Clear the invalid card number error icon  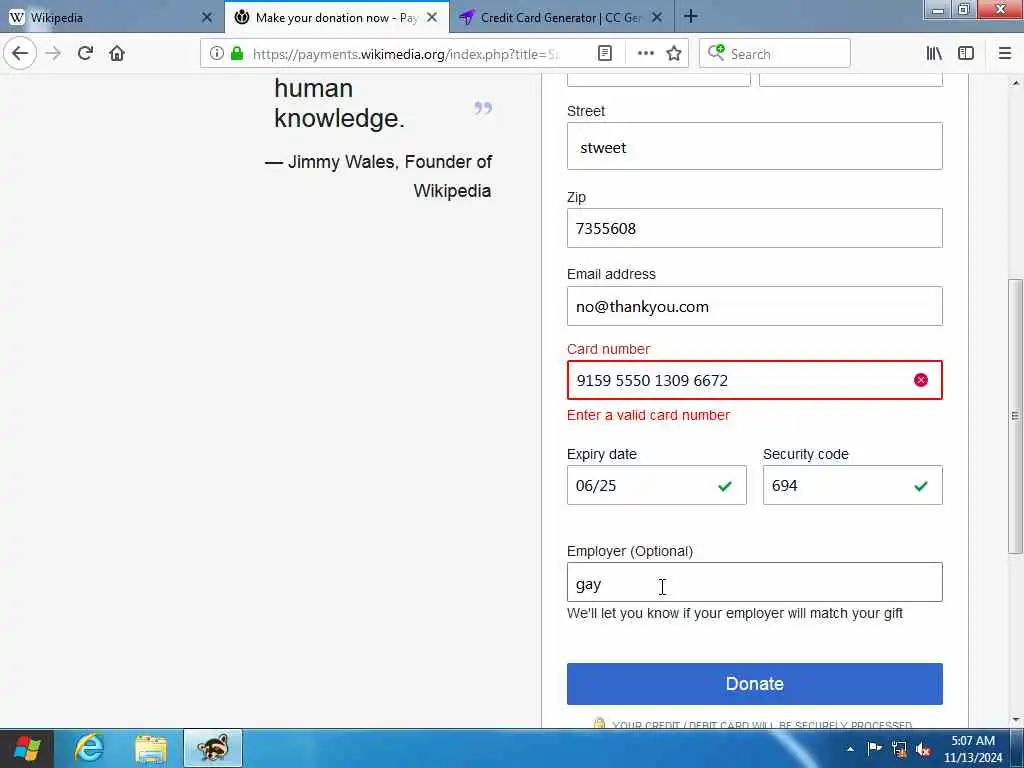pyautogui.click(x=921, y=380)
